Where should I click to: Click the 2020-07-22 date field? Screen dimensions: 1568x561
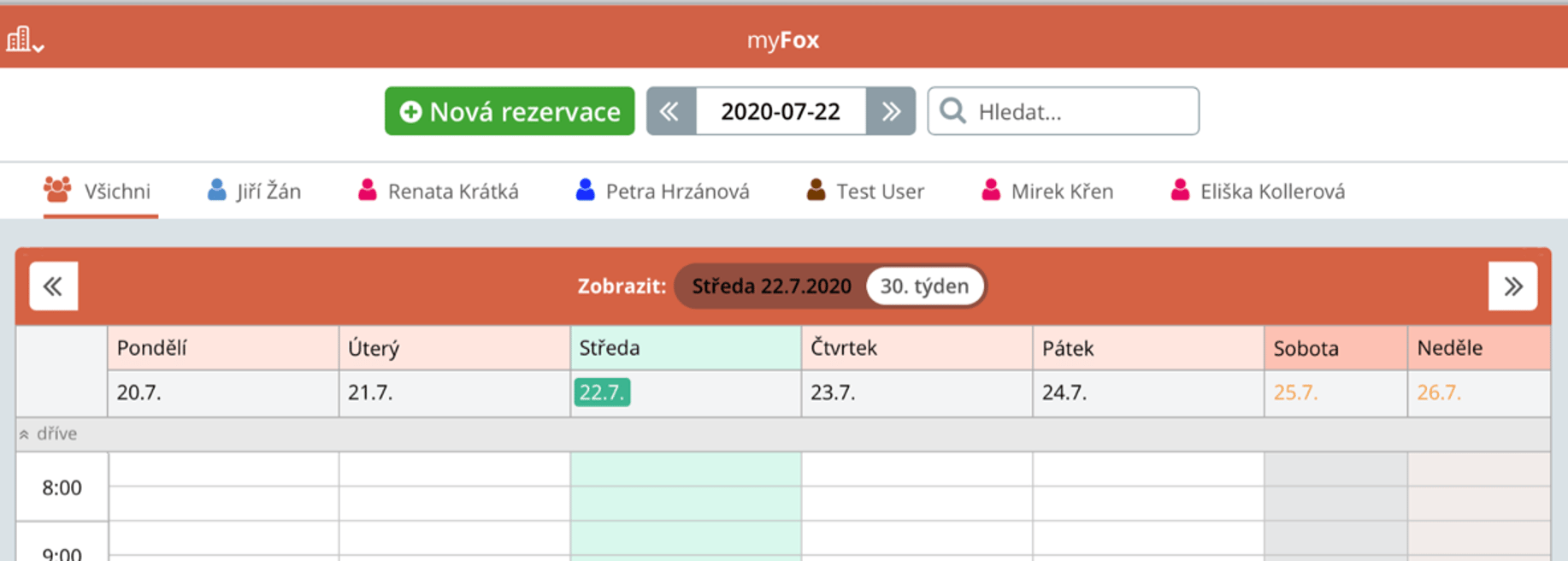(x=781, y=111)
